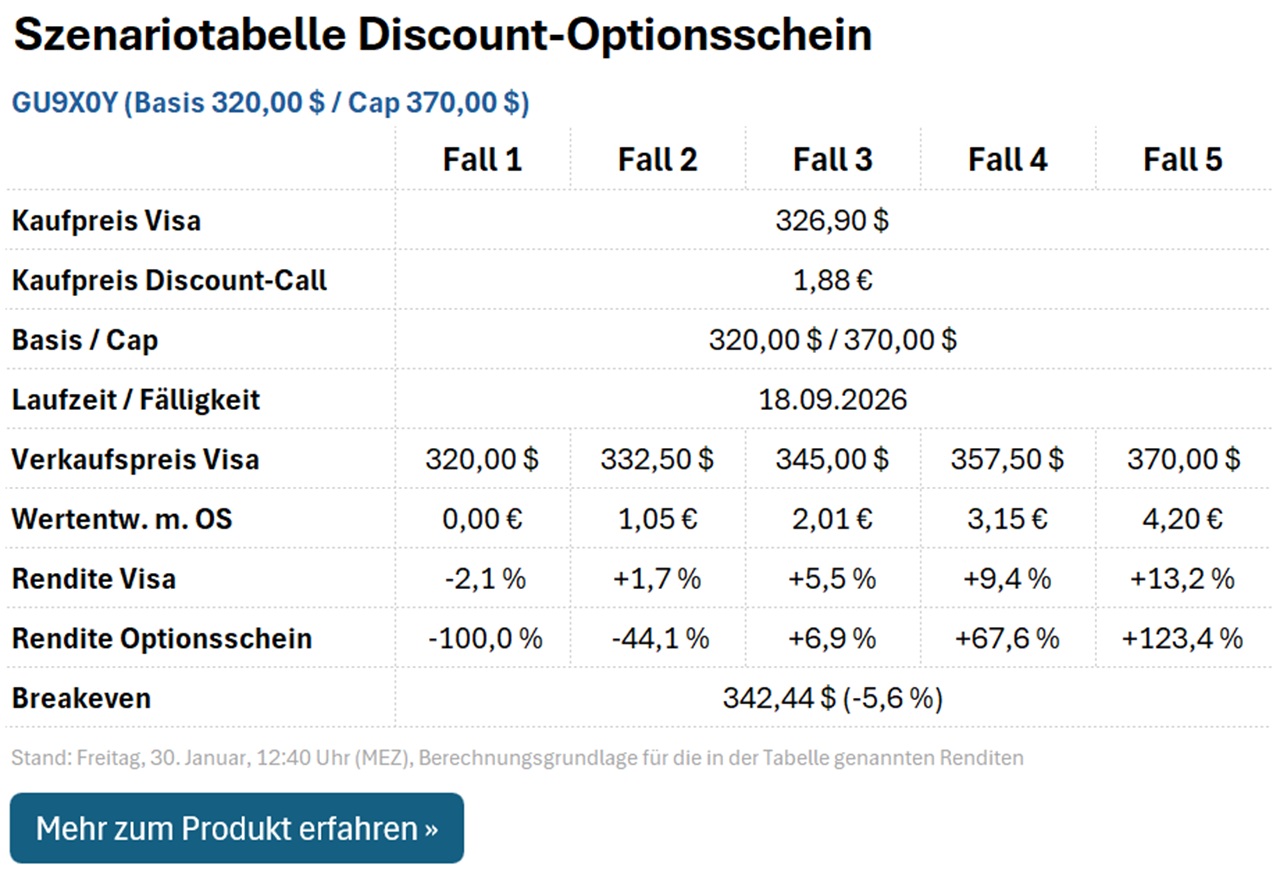1280x876 pixels.
Task: Click the Stand timestamp text line
Action: tap(516, 757)
